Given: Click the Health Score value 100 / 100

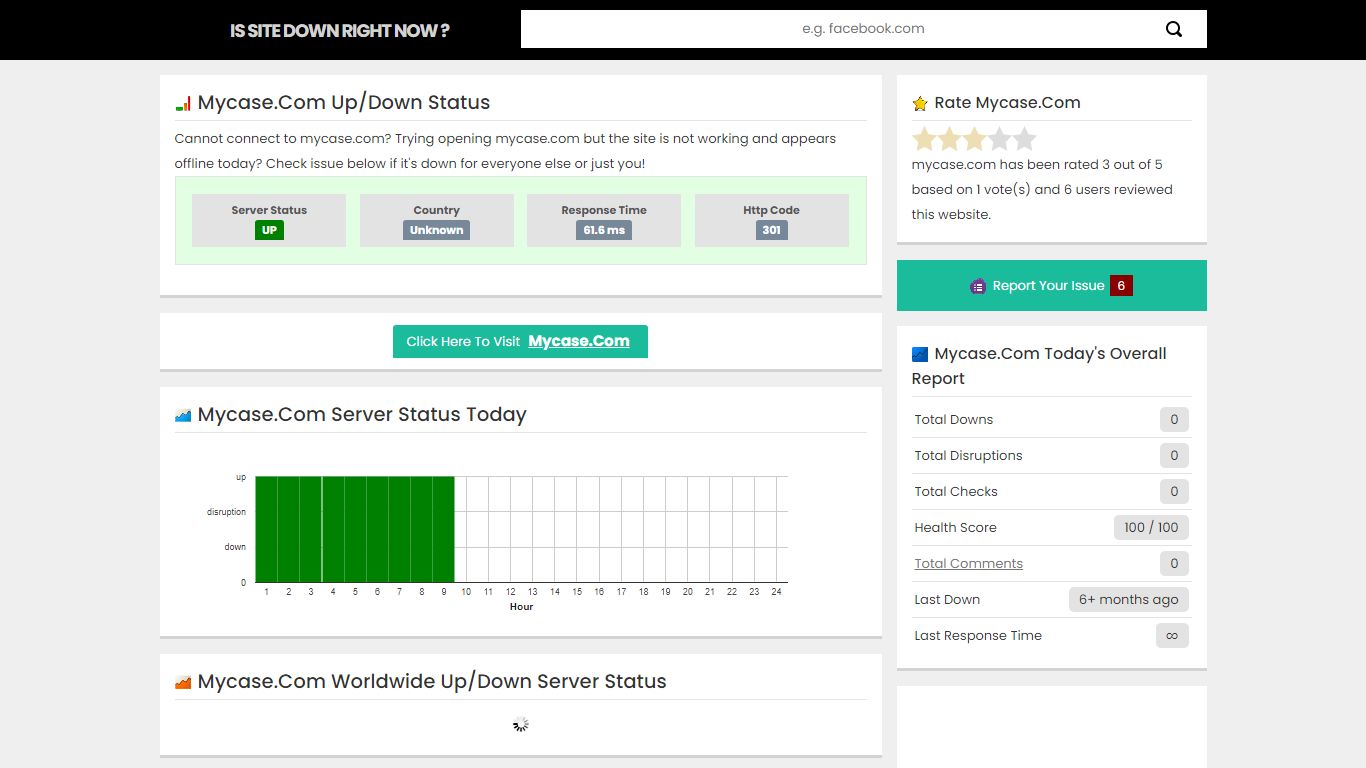Looking at the screenshot, I should click(1151, 528).
